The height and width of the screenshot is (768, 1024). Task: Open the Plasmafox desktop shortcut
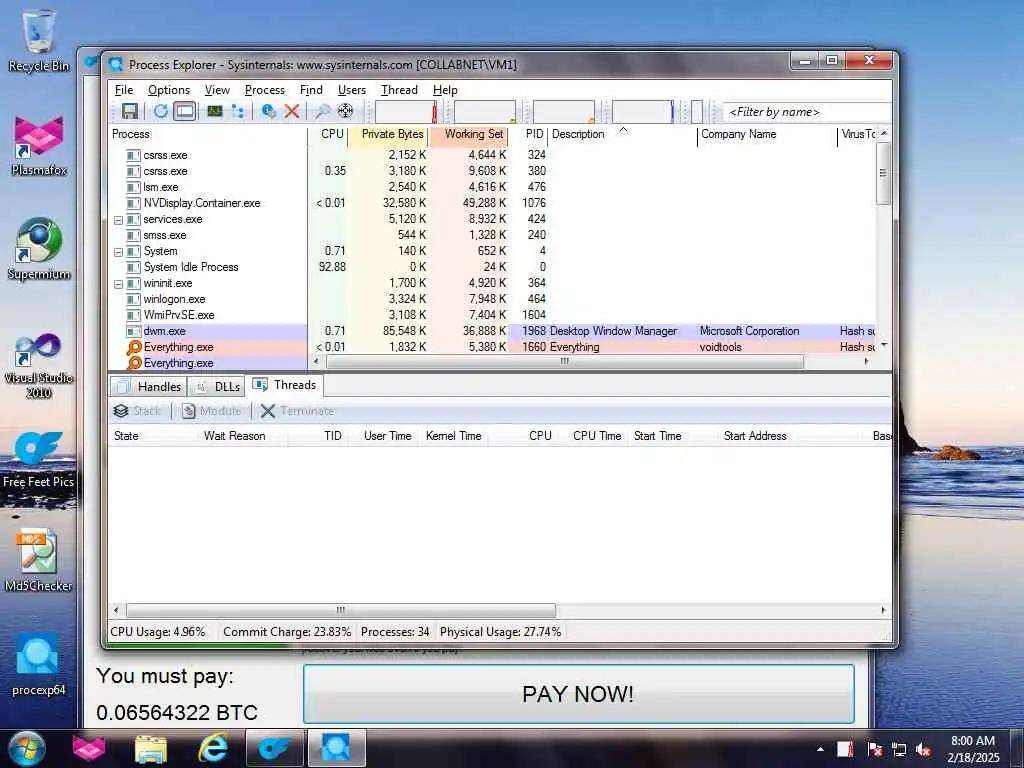pyautogui.click(x=39, y=145)
